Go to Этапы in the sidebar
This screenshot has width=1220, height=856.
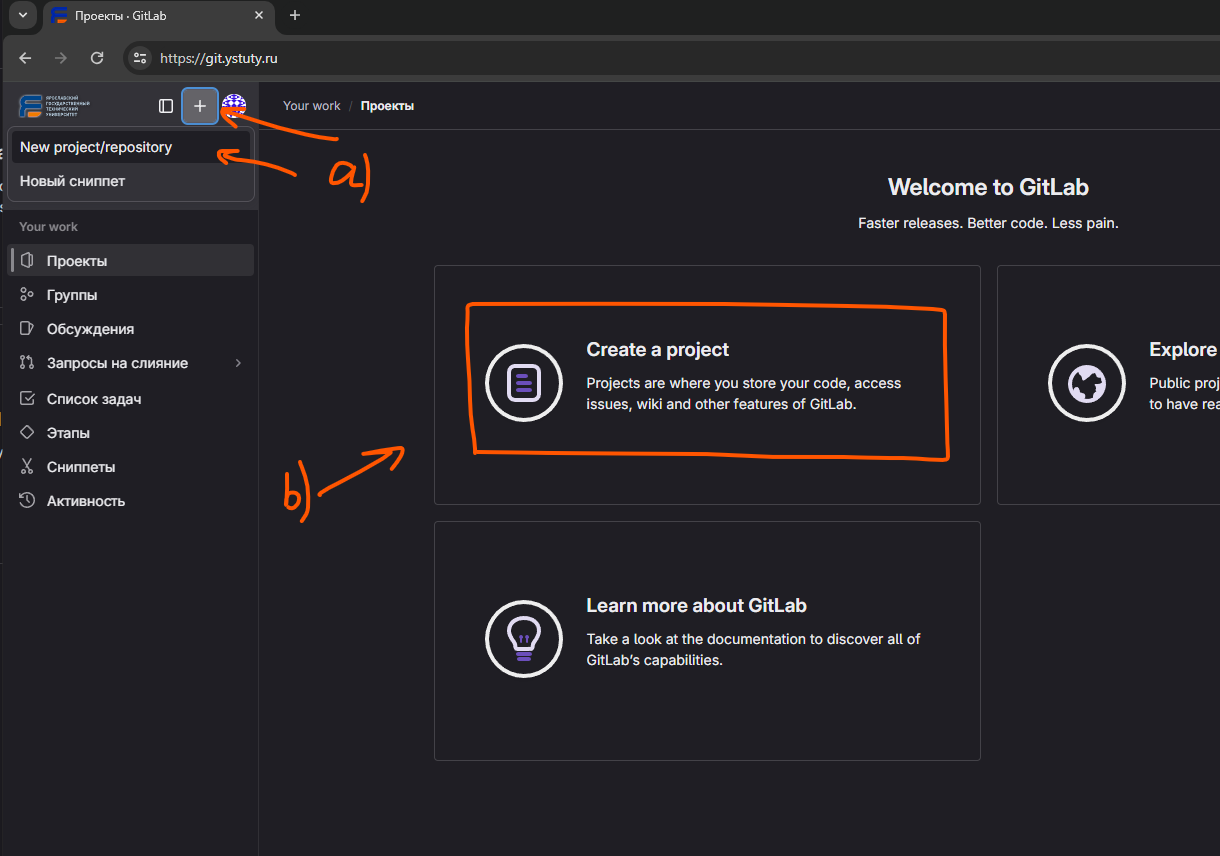(x=131, y=433)
